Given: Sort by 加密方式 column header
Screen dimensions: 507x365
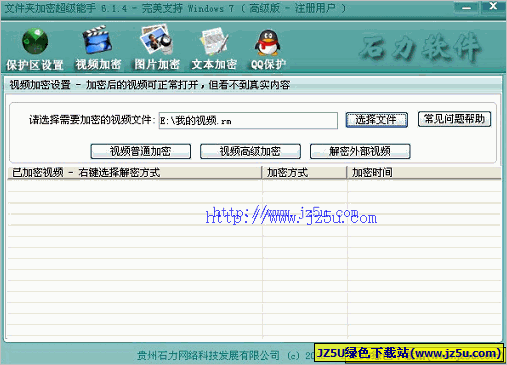Looking at the screenshot, I should [x=304, y=173].
